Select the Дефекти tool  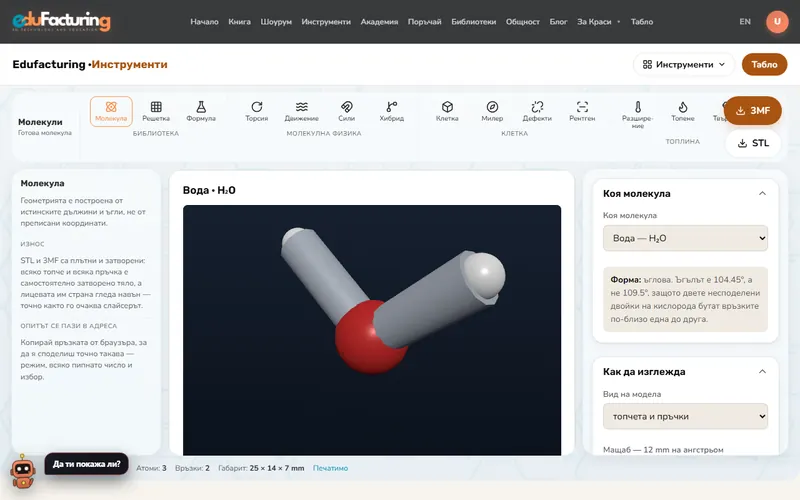tap(537, 111)
